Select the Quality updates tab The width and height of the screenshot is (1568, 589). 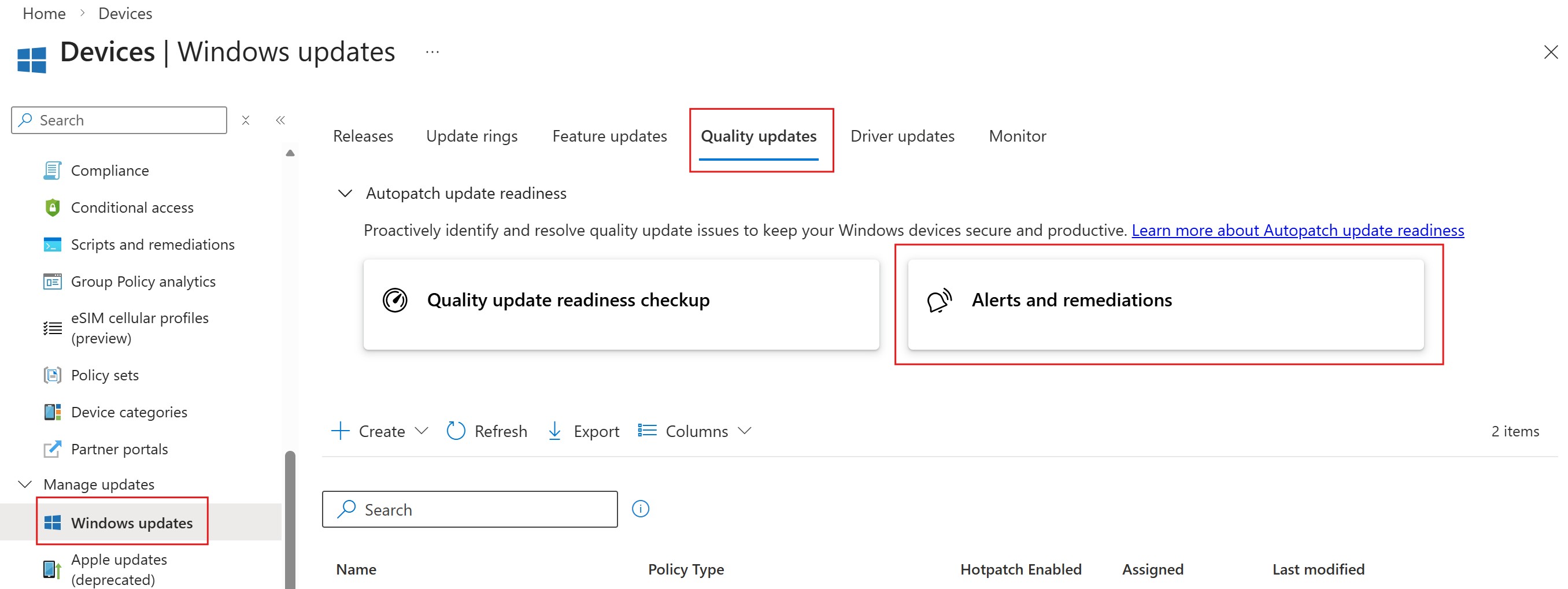point(759,136)
